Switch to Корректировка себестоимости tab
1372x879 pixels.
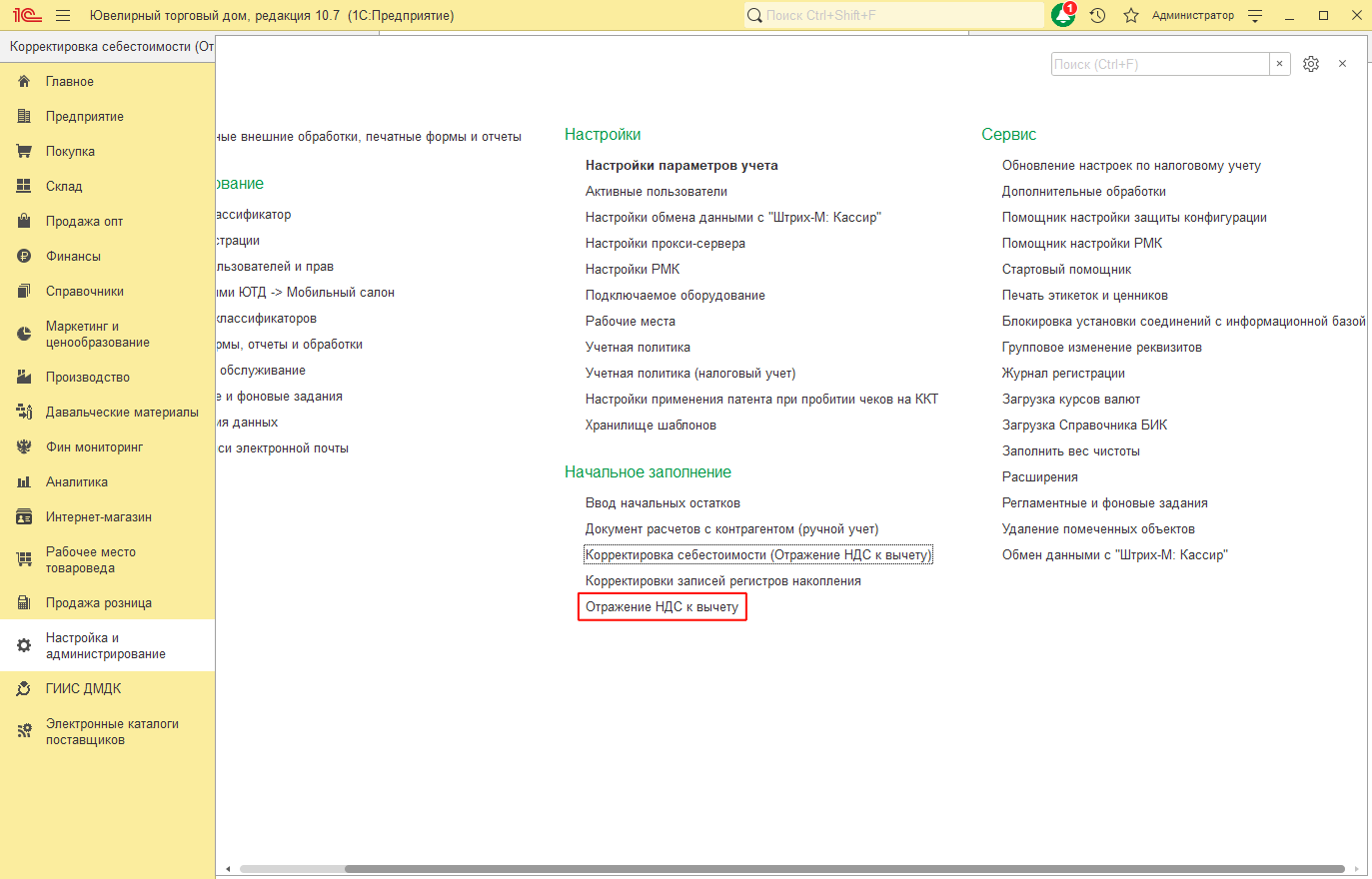[x=108, y=47]
